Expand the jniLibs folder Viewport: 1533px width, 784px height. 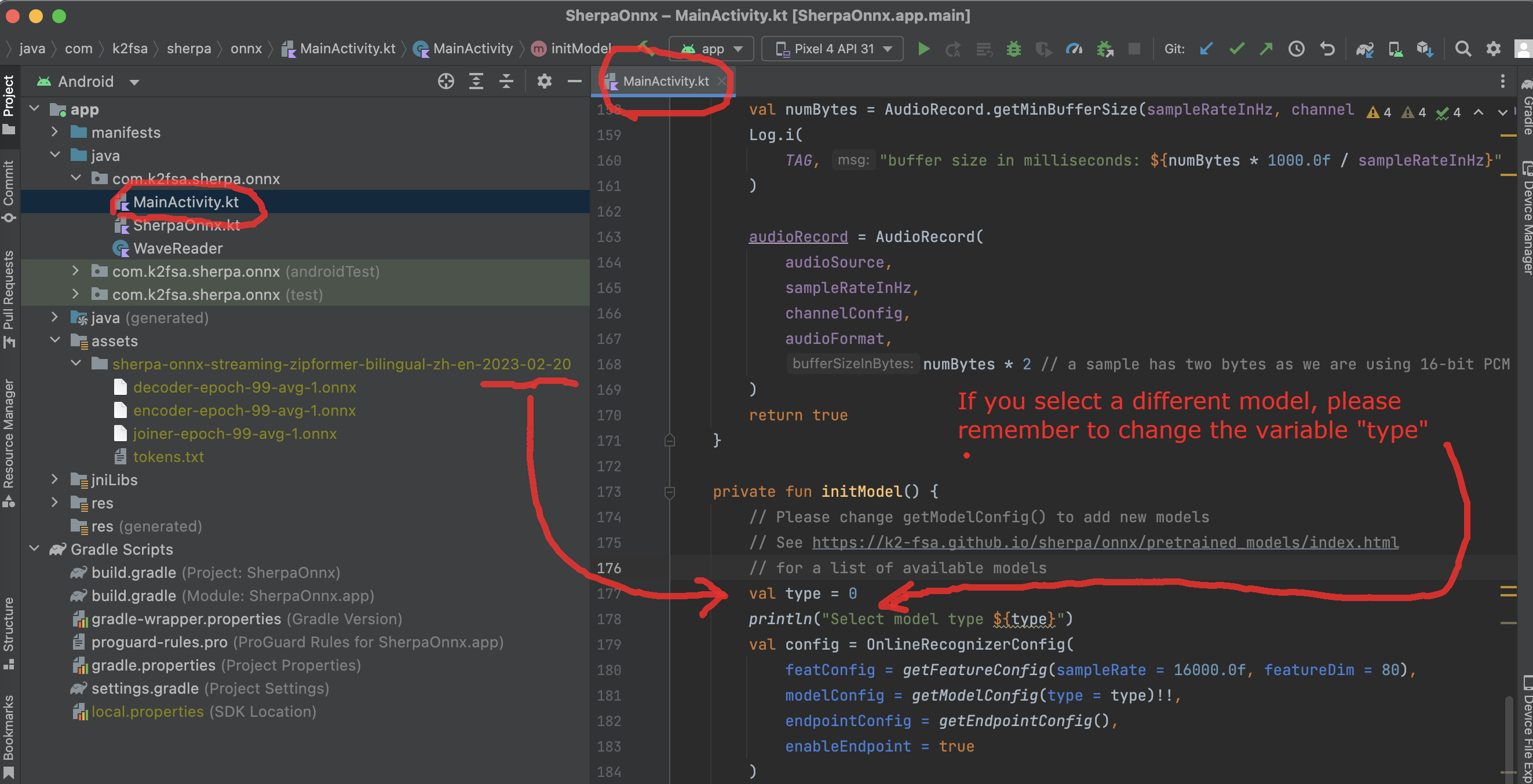coord(54,479)
